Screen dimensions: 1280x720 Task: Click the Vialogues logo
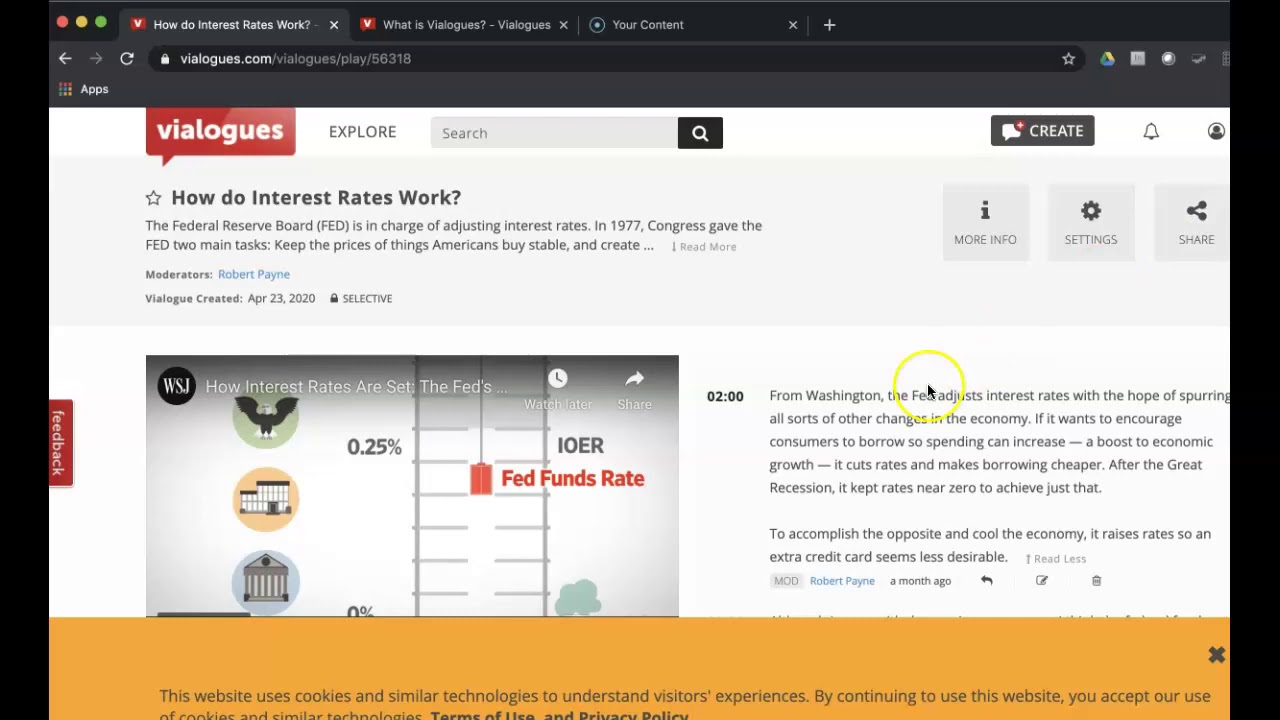click(220, 134)
